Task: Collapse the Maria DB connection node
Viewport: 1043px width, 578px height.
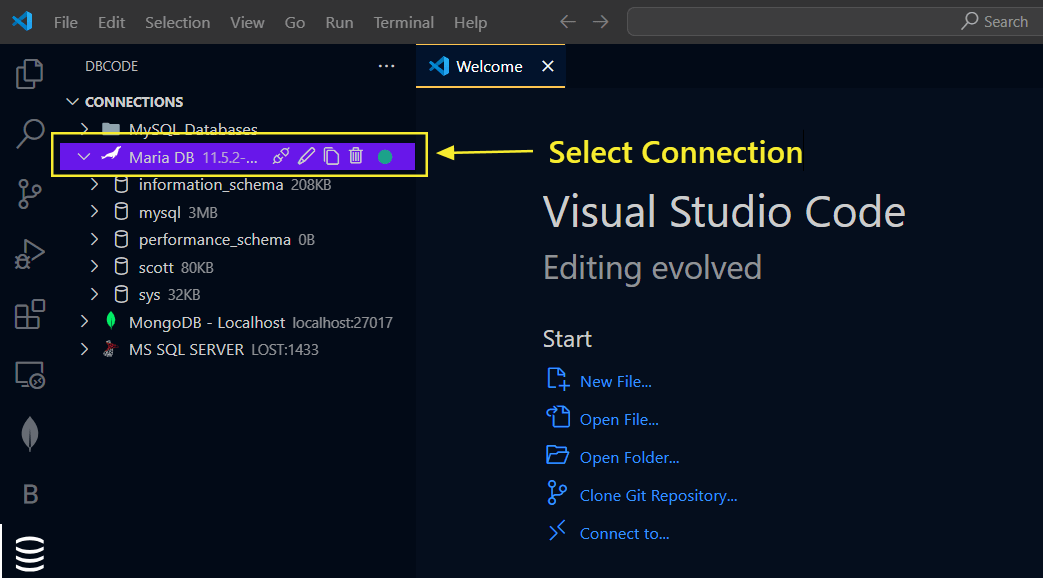Action: 84,157
